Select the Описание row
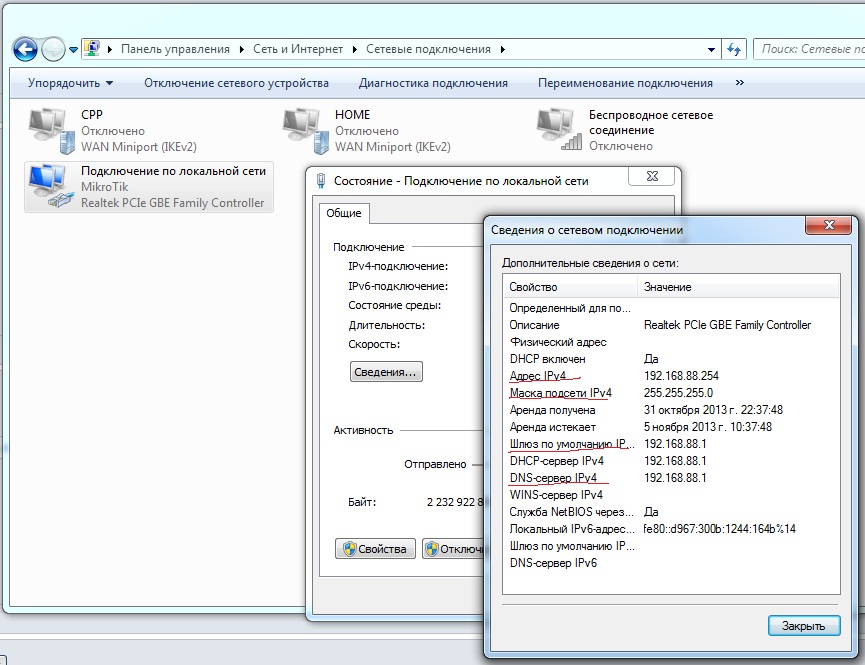The height and width of the screenshot is (665, 865). [671, 325]
